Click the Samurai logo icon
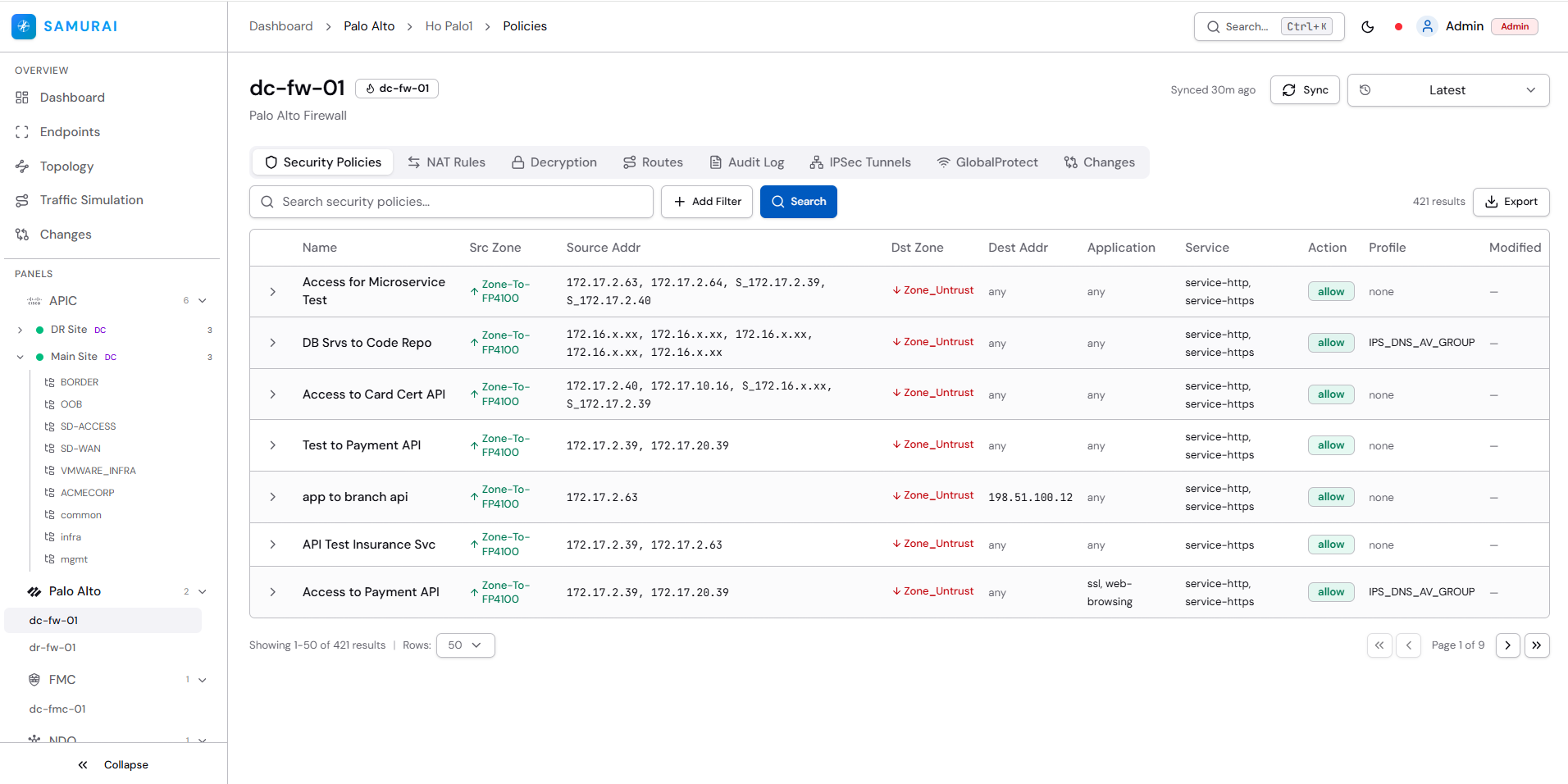Image resolution: width=1568 pixels, height=784 pixels. tap(24, 26)
